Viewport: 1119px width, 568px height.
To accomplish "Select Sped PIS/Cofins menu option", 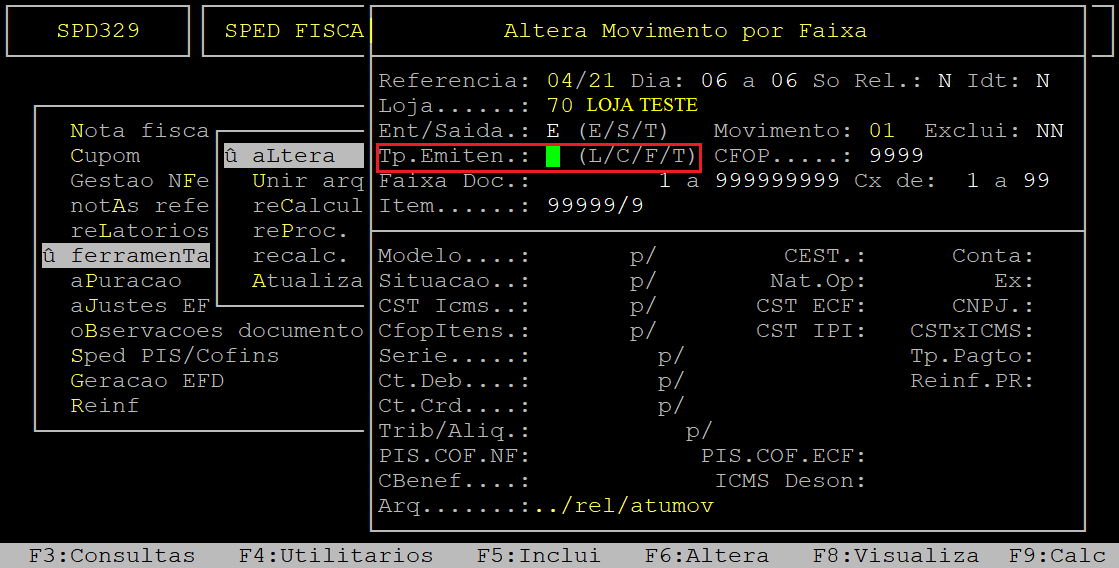I will click(x=175, y=355).
